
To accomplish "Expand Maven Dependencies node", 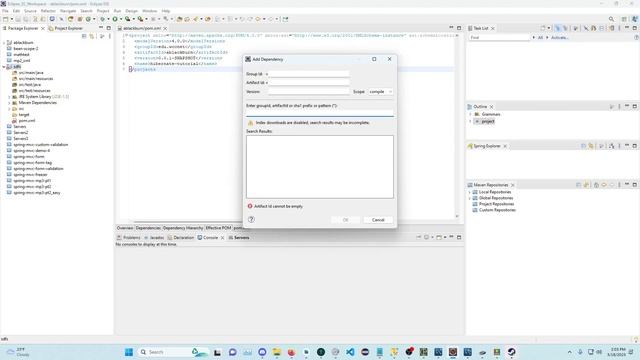I will pyautogui.click(x=9, y=103).
